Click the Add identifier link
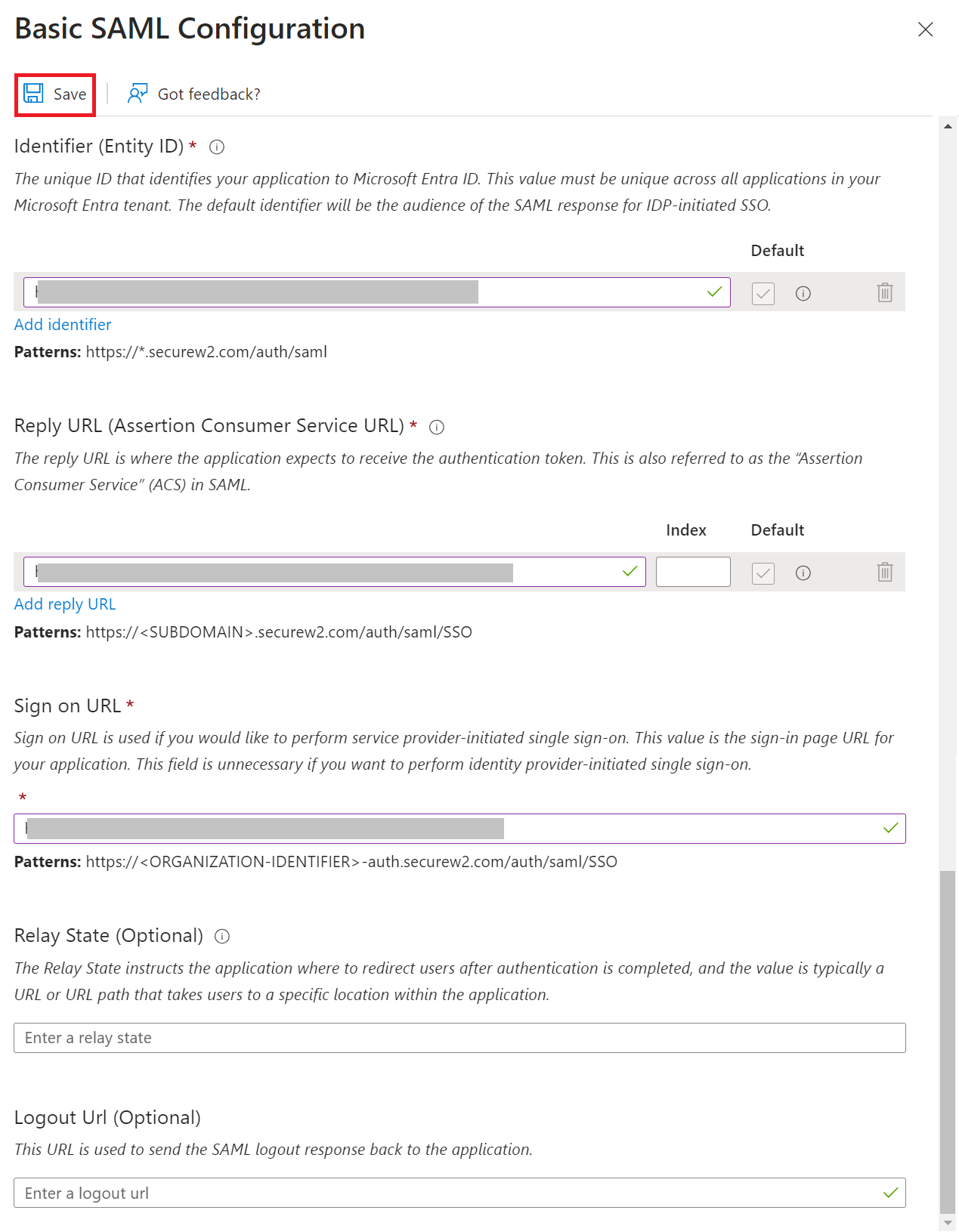Screen dimensions: 959x1232 [63, 325]
